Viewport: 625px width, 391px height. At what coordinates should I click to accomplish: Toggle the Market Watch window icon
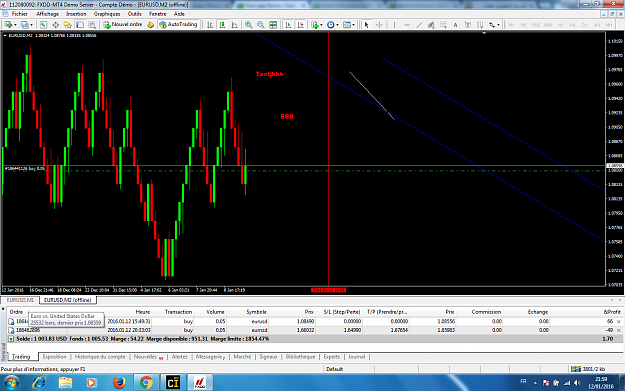click(43, 25)
